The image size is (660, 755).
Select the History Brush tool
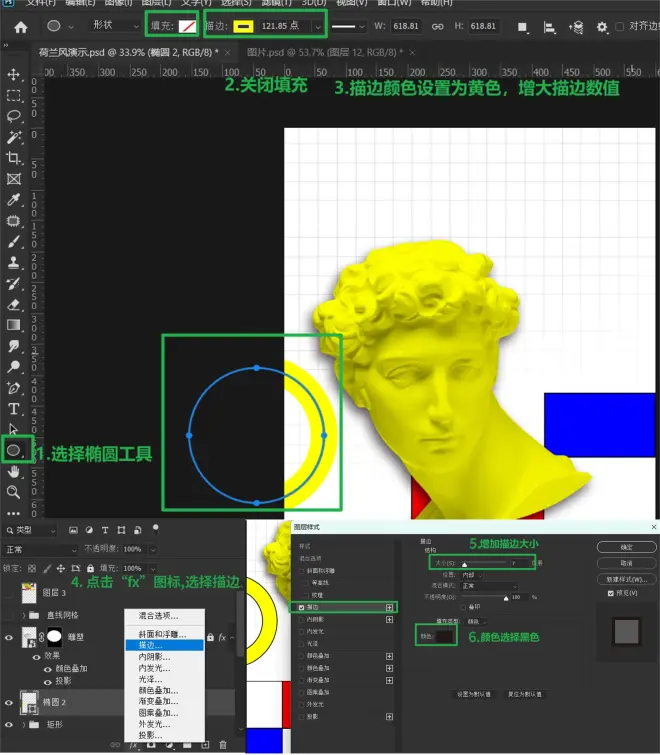tap(13, 284)
